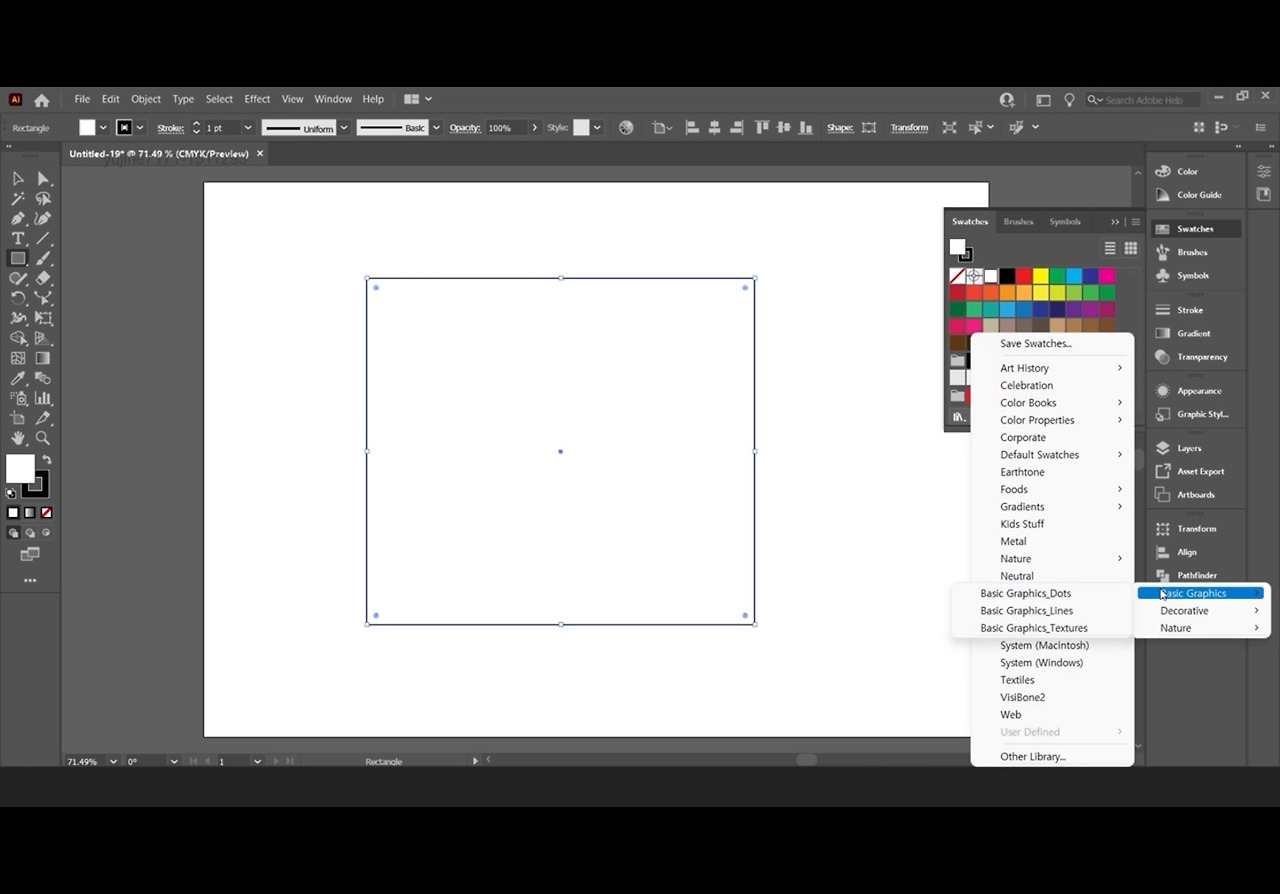Image resolution: width=1280 pixels, height=894 pixels.
Task: Pick the black swatch
Action: [x=1007, y=276]
